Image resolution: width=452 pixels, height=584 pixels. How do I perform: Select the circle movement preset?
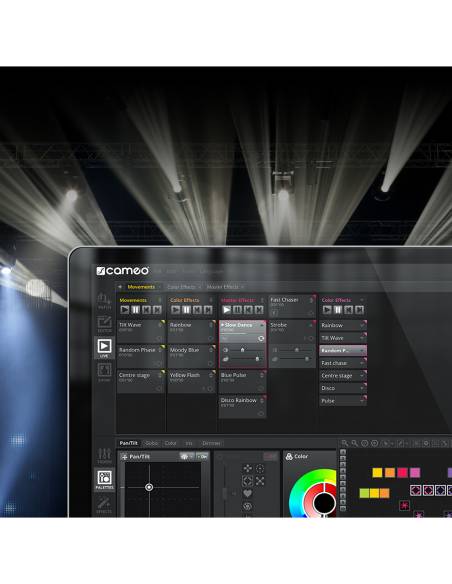point(260,469)
